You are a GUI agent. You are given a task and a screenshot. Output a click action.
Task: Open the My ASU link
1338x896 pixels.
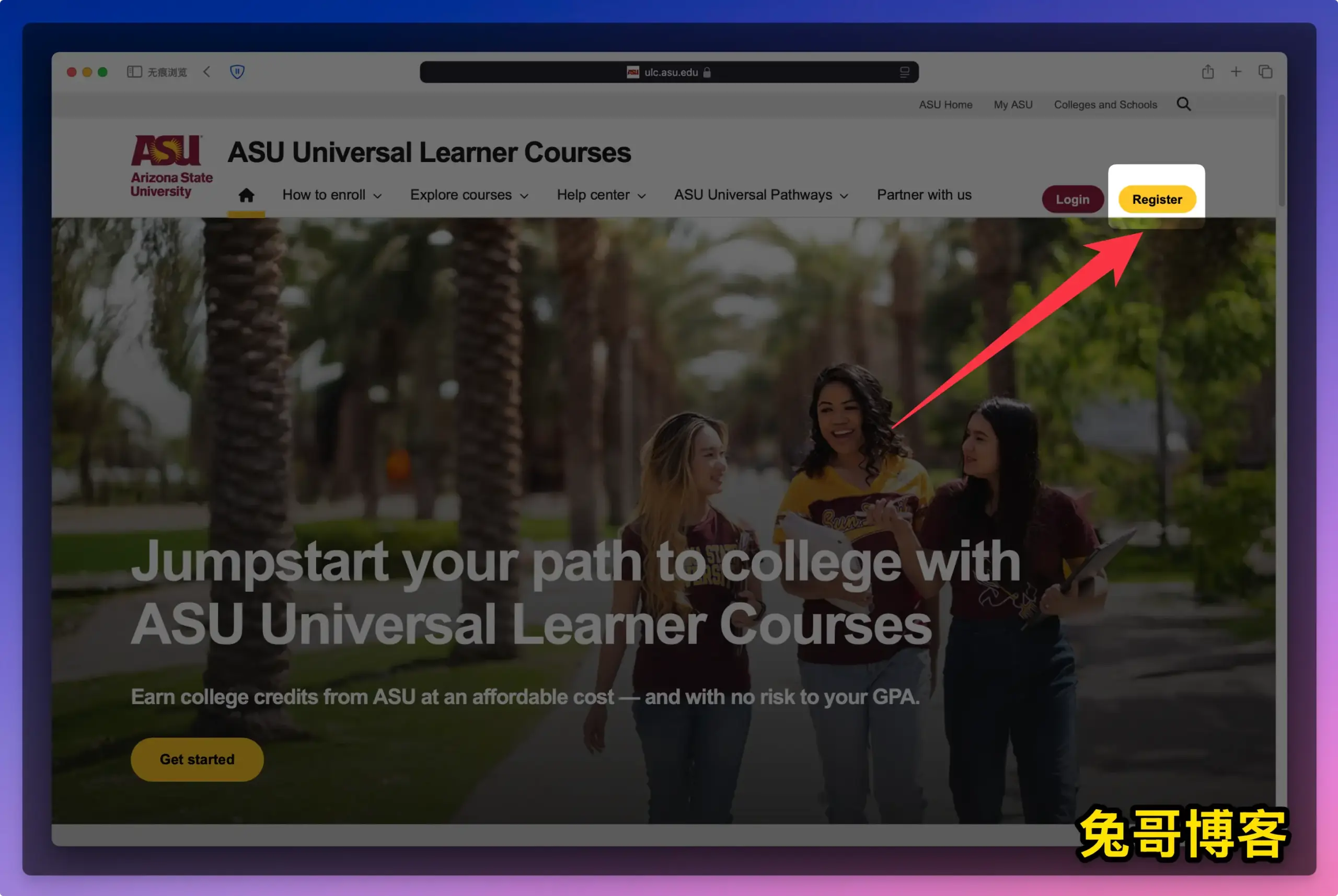(x=1013, y=105)
